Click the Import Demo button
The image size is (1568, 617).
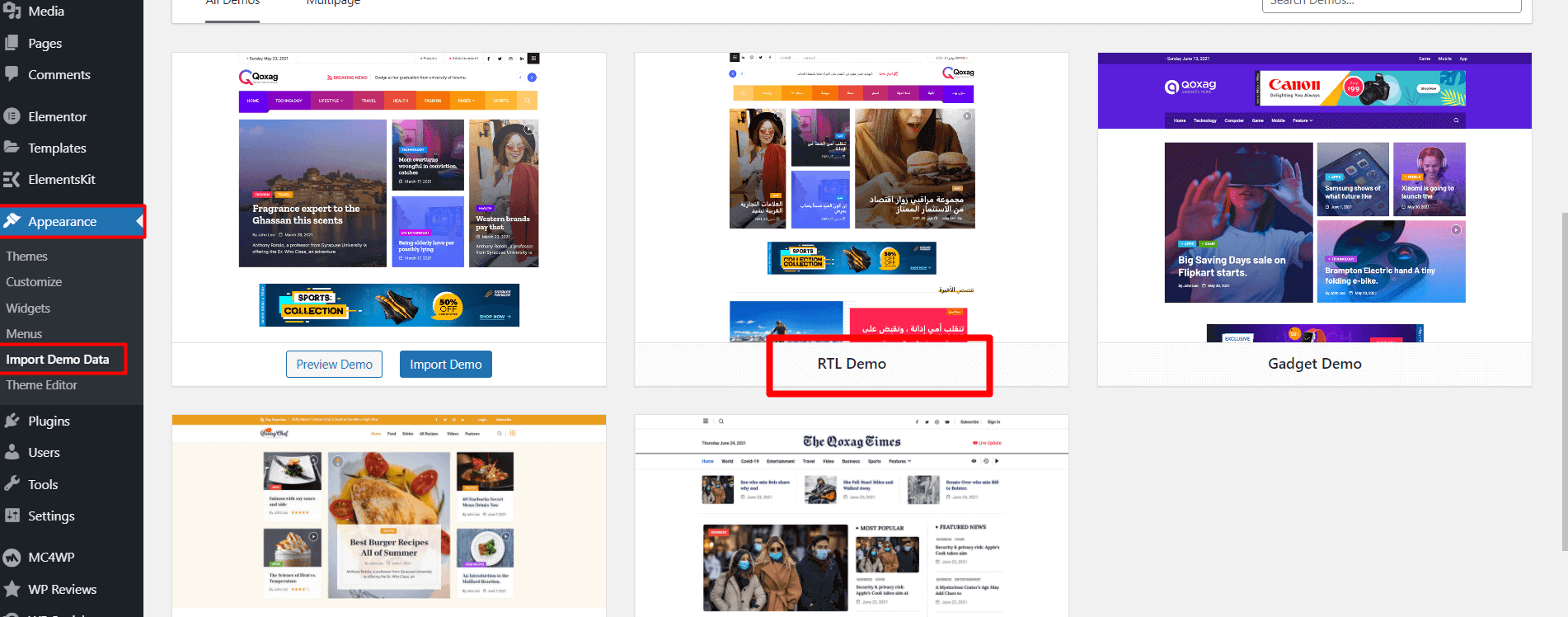coord(446,365)
